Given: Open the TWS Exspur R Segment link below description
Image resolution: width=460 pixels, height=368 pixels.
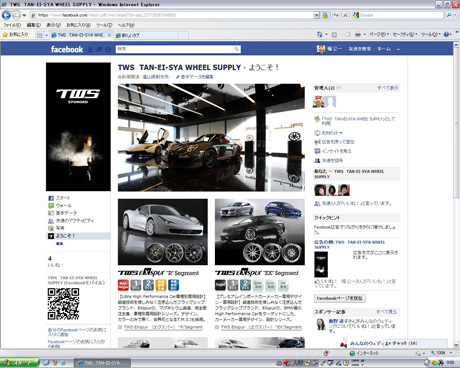Looking at the screenshot, I should pyautogui.click(x=163, y=327).
